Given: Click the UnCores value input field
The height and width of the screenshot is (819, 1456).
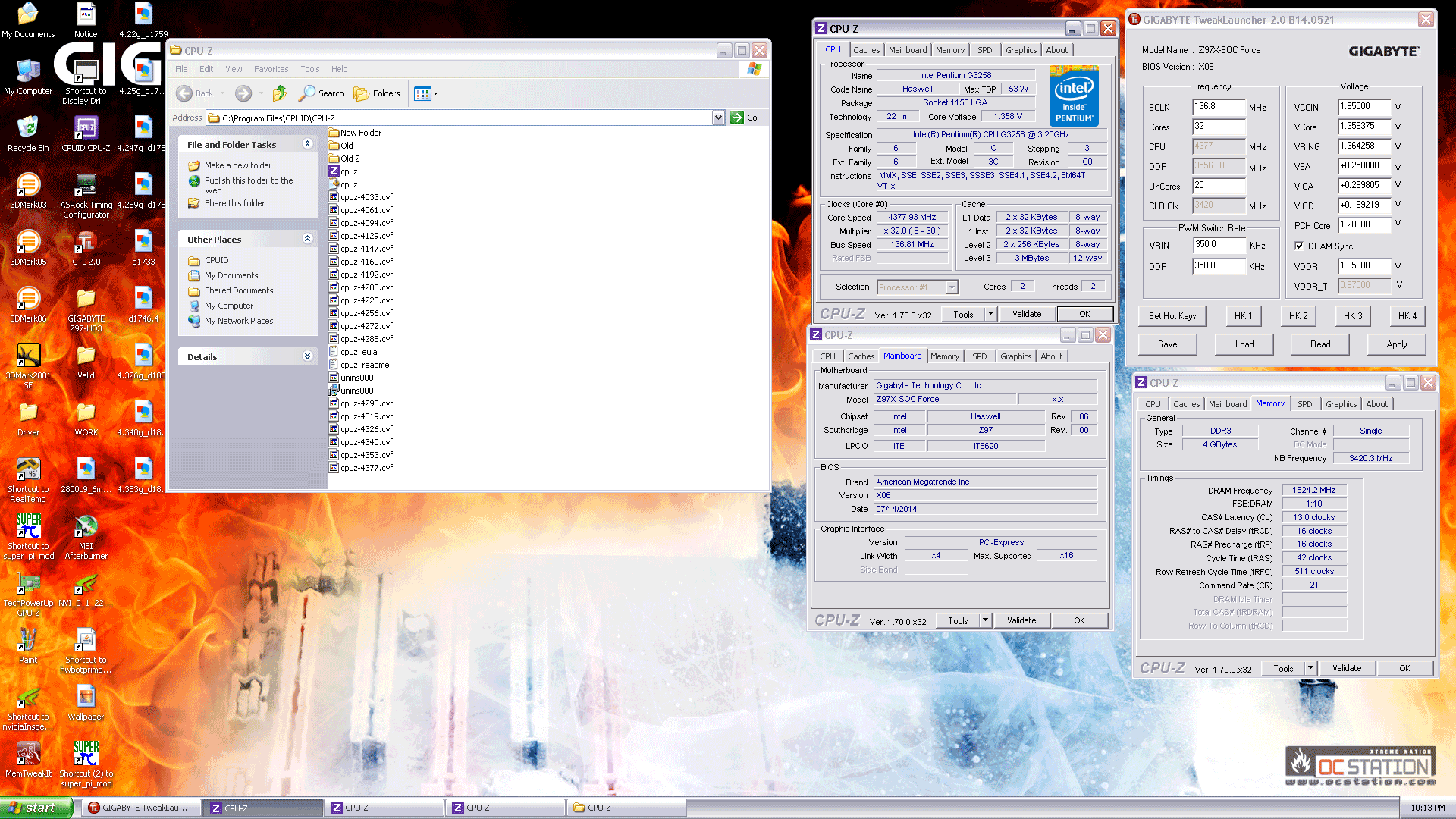Looking at the screenshot, I should point(1219,186).
